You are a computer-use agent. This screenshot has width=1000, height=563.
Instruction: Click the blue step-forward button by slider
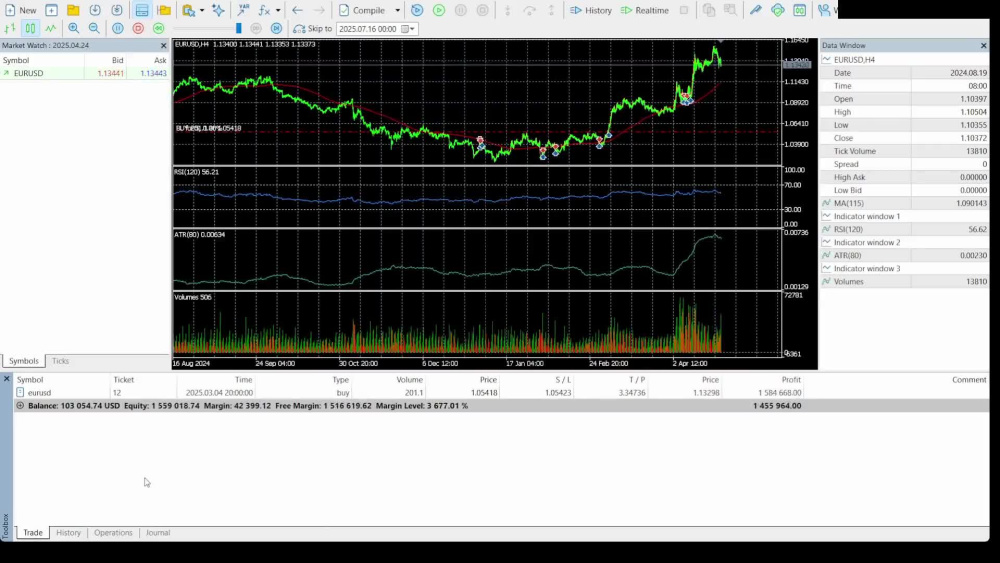click(276, 28)
